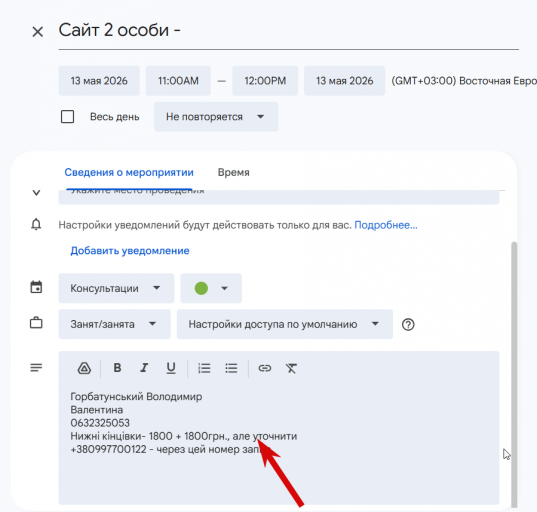Click 'Валентина' line in the description
Image resolution: width=537 pixels, height=512 pixels.
point(97,410)
